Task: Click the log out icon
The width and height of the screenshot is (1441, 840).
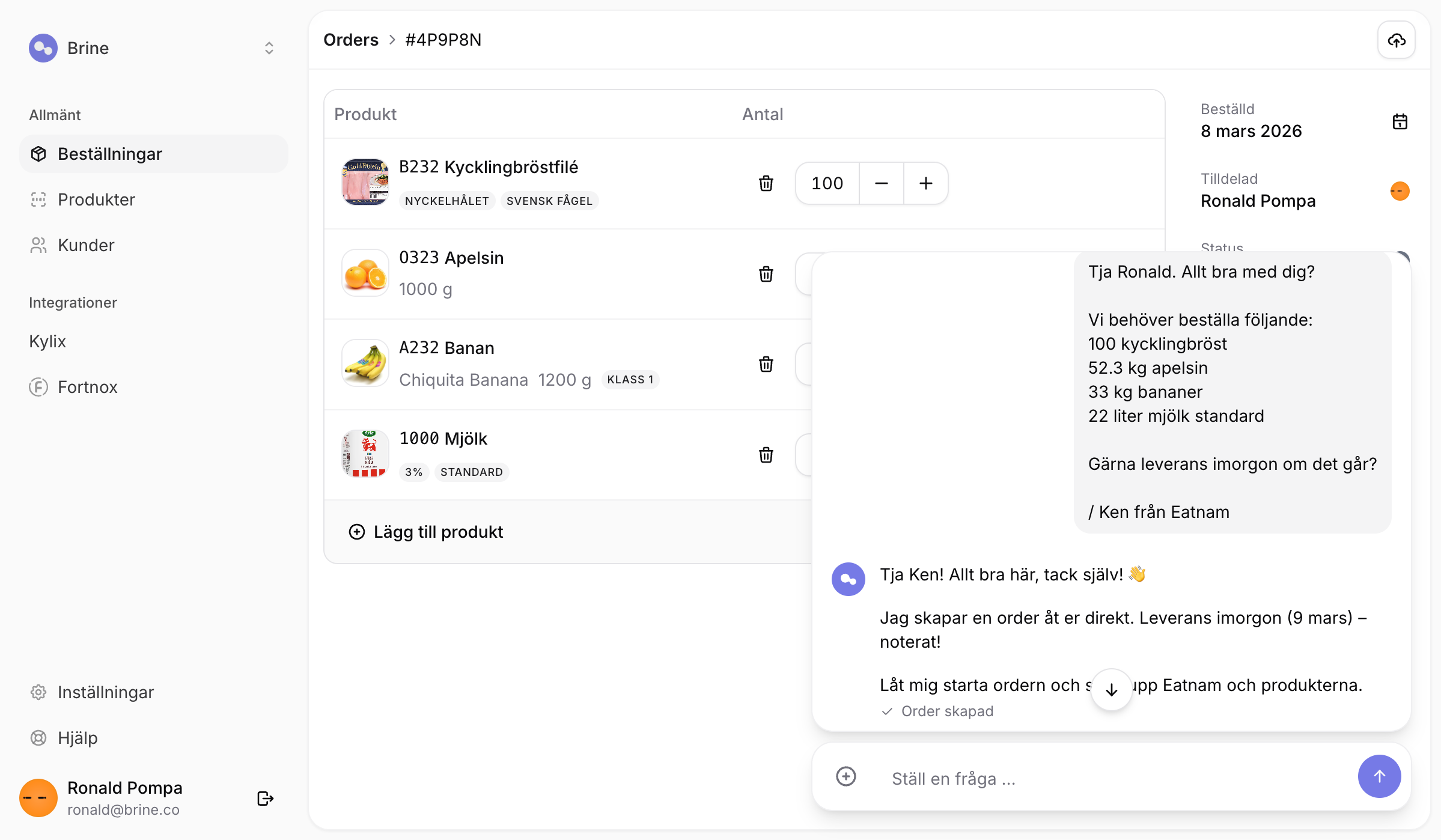Action: pos(265,798)
